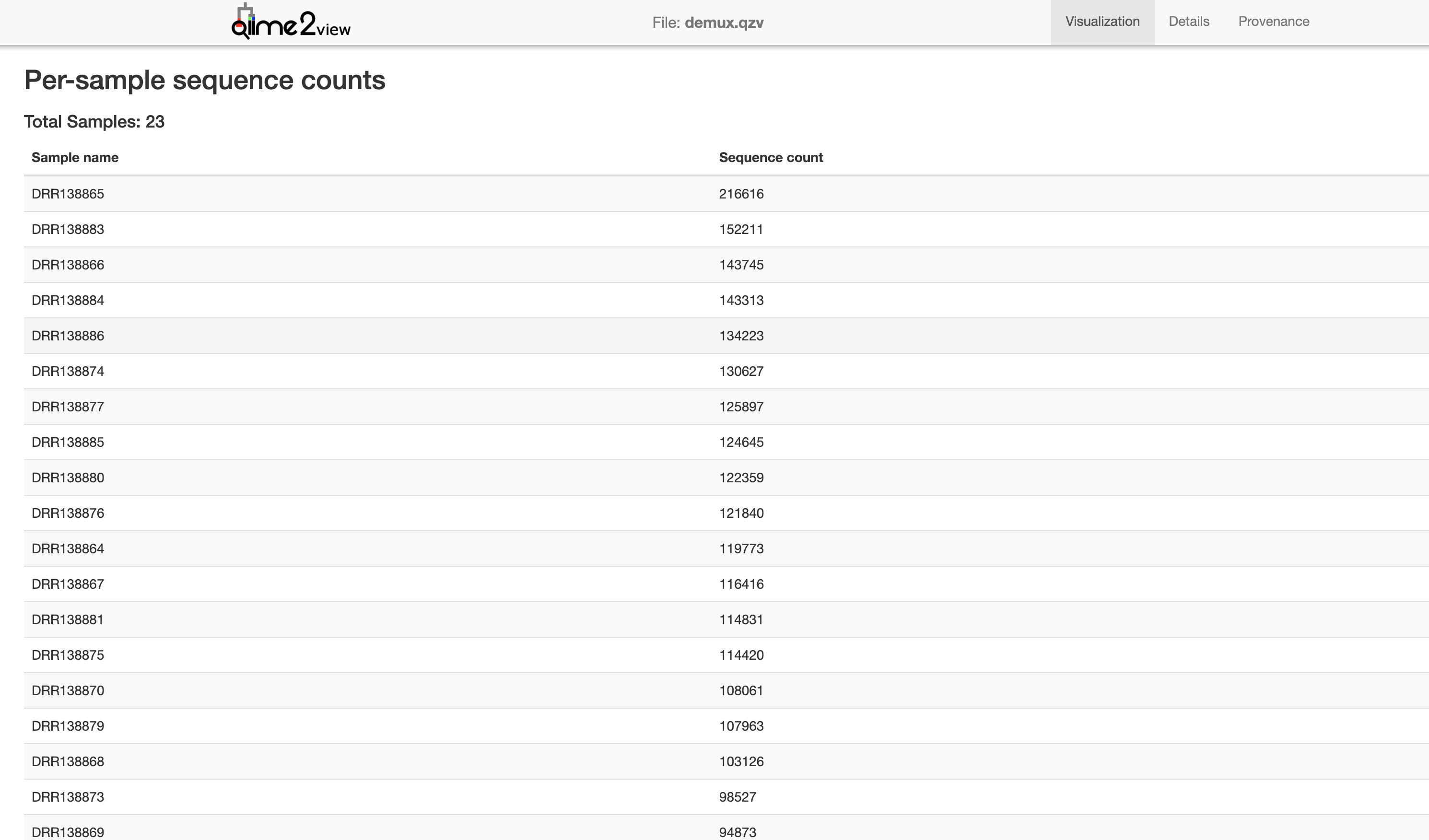Click the QIIME 2 View logo

[x=291, y=23]
